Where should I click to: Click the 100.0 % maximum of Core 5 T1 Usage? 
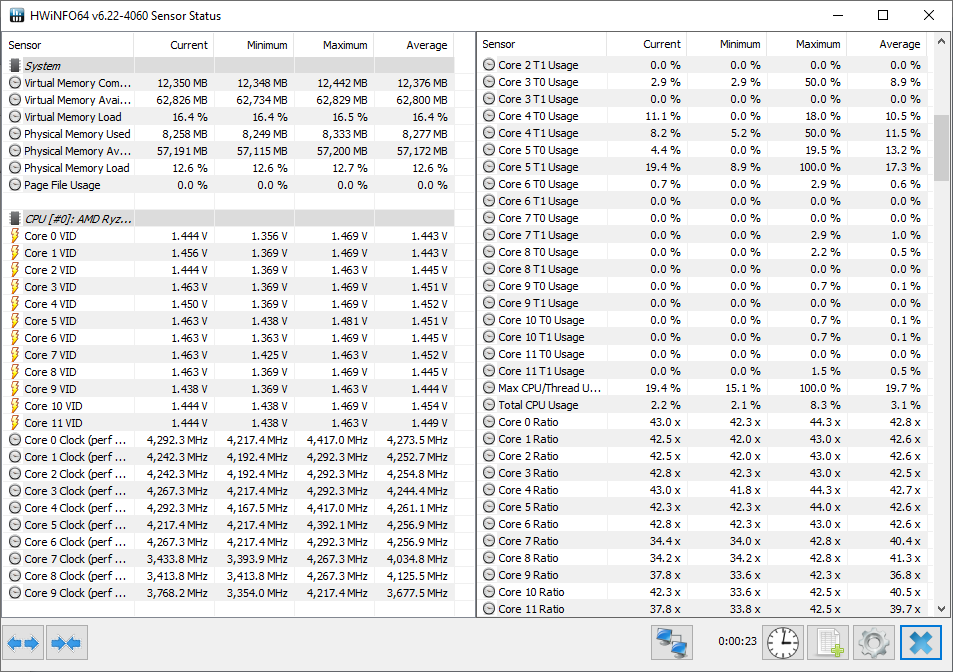click(820, 166)
